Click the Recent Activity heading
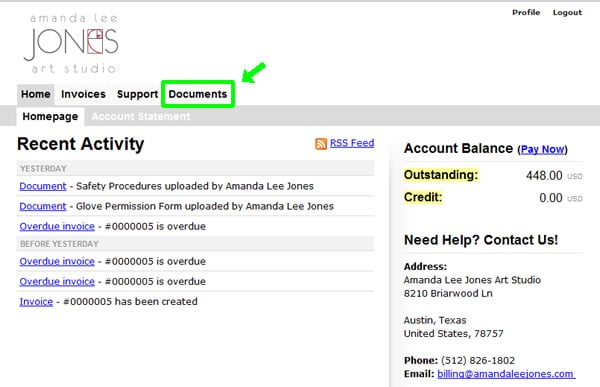Screen dimensions: 600x387 [x=81, y=144]
